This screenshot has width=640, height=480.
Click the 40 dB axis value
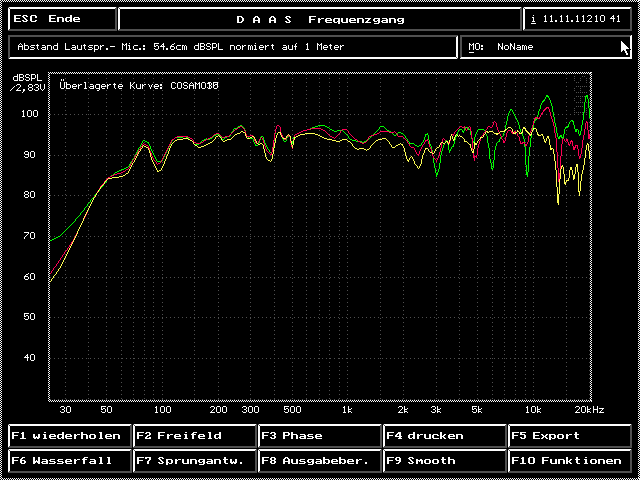[29, 358]
